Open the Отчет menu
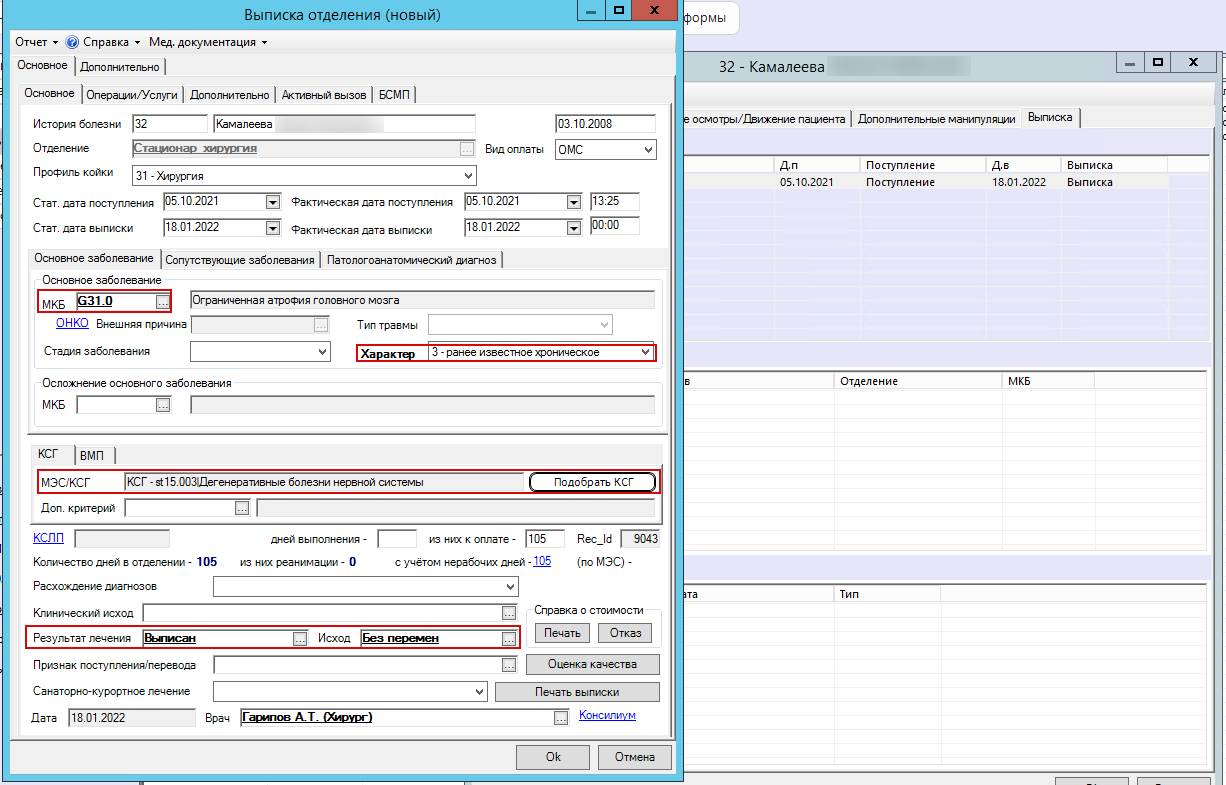 click(36, 43)
